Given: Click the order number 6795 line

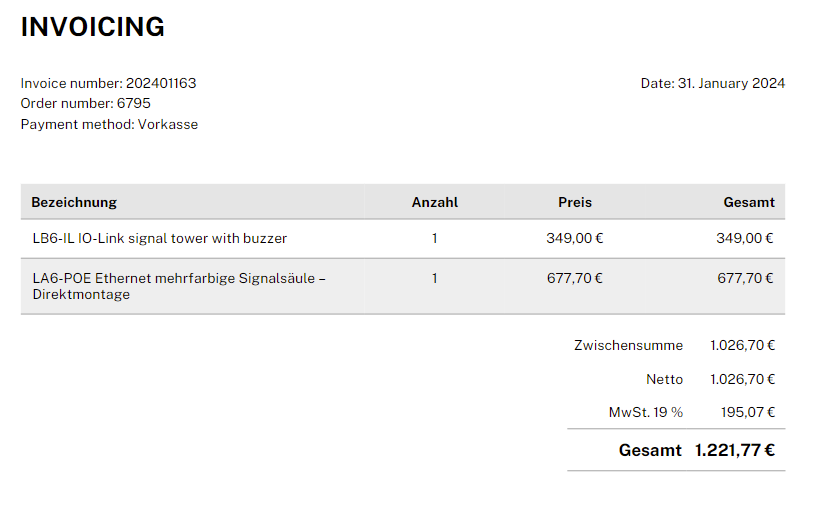Looking at the screenshot, I should pyautogui.click(x=86, y=103).
